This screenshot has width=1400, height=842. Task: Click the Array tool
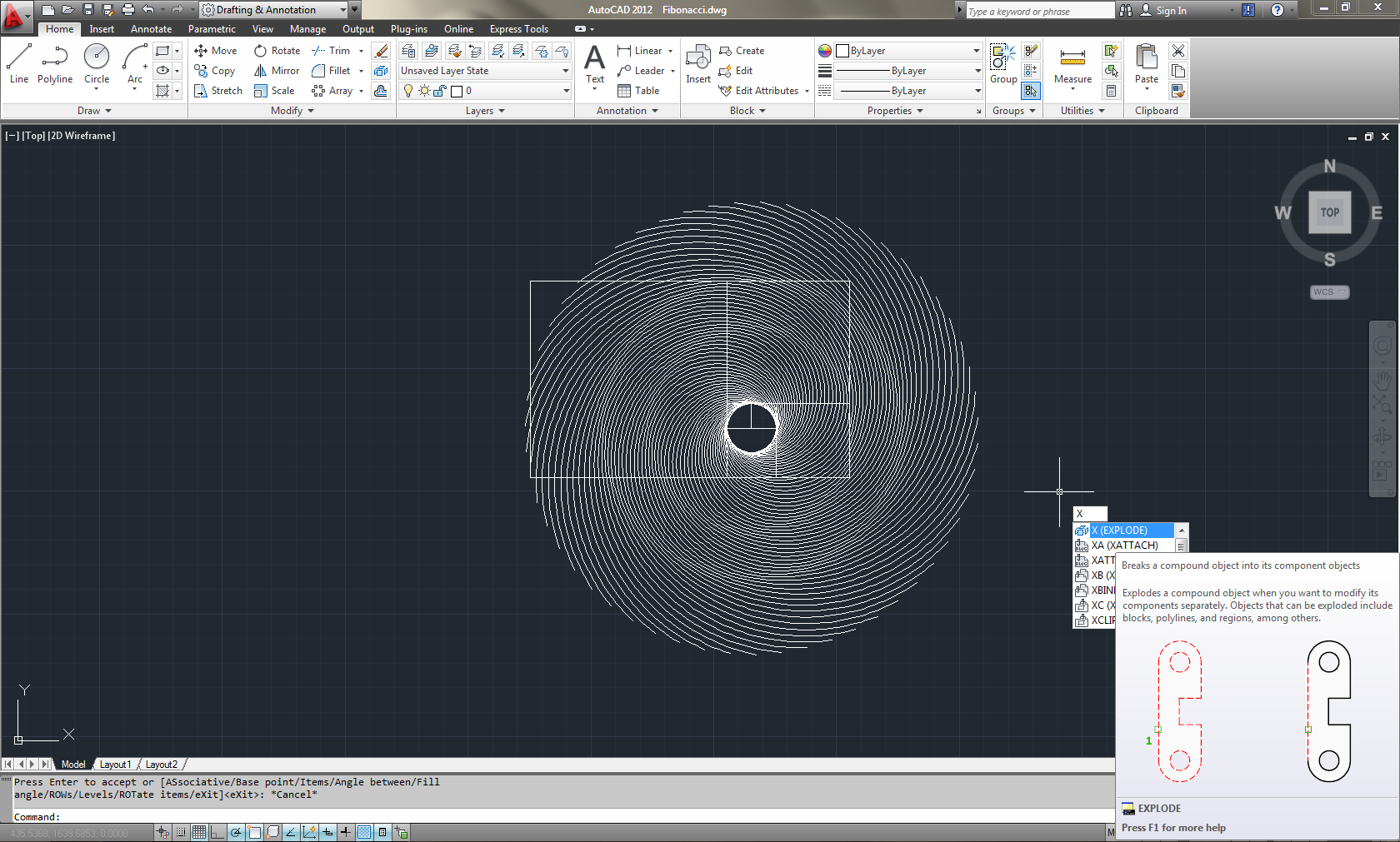click(332, 91)
